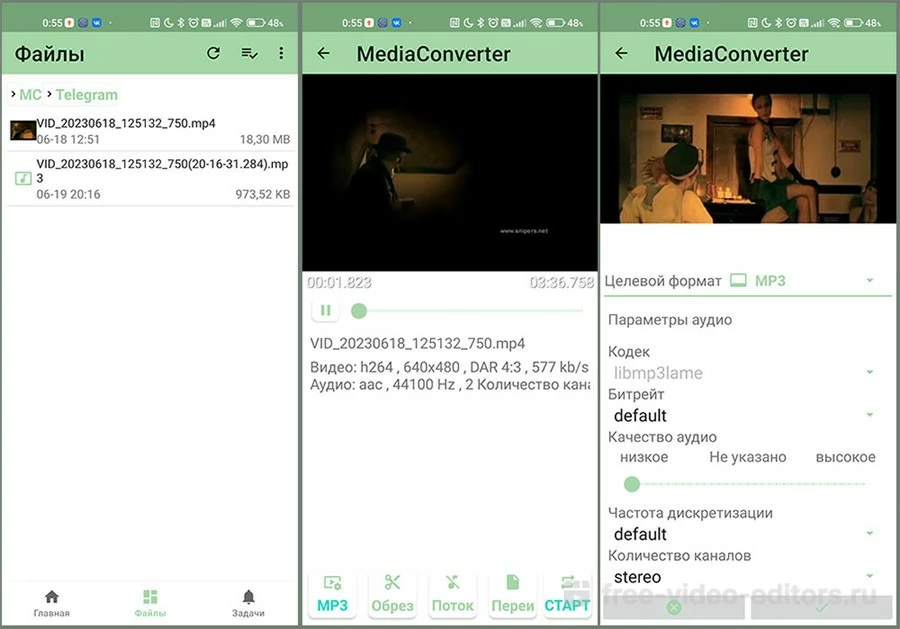Image resolution: width=900 pixels, height=629 pixels.
Task: Click the низкое quality label
Action: tap(644, 457)
